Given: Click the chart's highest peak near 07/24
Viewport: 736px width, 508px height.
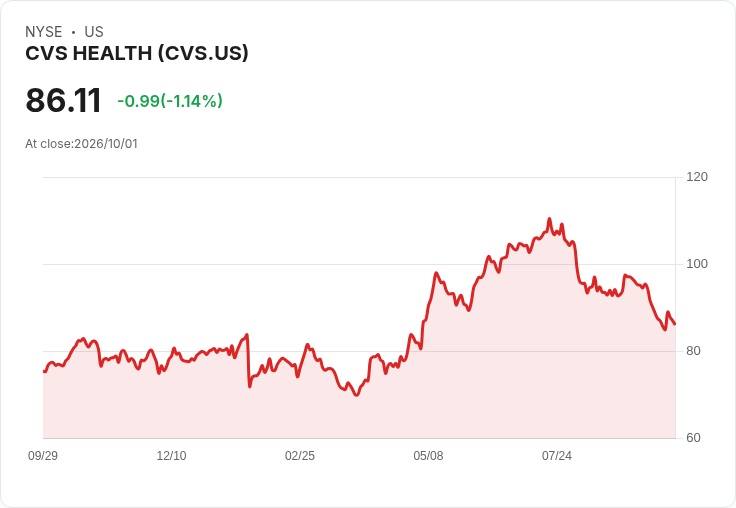Looking at the screenshot, I should pyautogui.click(x=549, y=219).
